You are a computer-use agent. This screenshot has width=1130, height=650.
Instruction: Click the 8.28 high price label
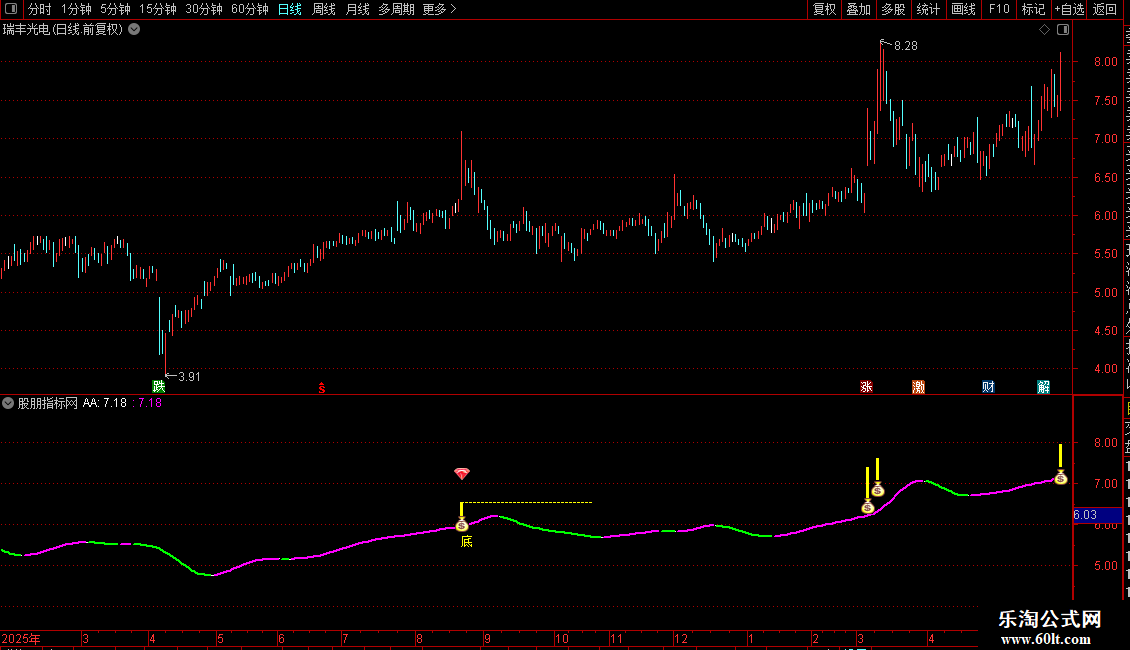(x=906, y=46)
